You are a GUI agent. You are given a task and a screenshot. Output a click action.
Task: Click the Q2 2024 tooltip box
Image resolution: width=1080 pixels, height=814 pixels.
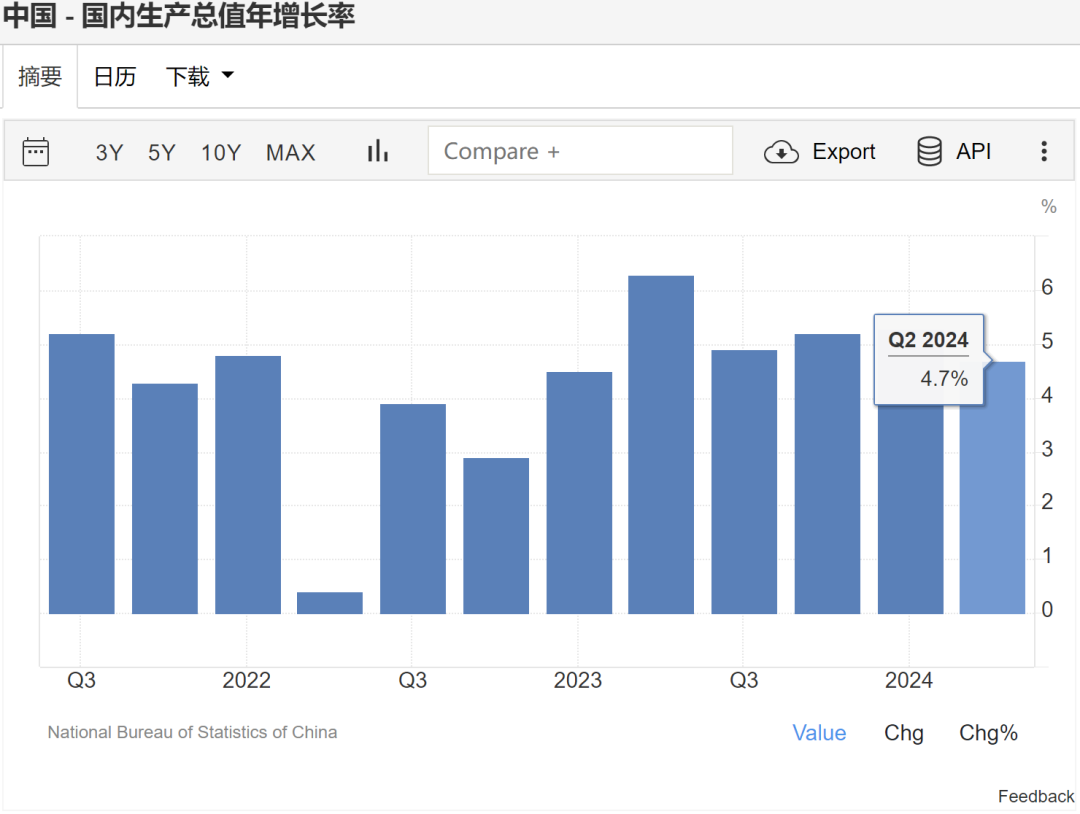pyautogui.click(x=928, y=359)
